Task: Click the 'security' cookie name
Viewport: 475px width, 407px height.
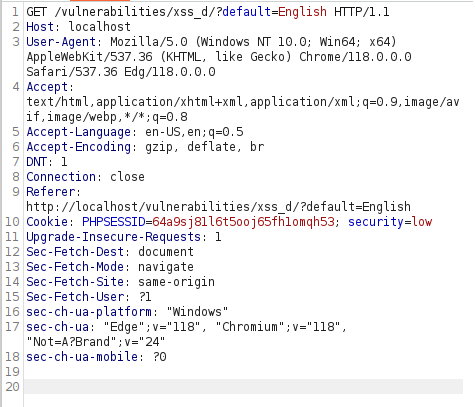Action: (x=376, y=222)
